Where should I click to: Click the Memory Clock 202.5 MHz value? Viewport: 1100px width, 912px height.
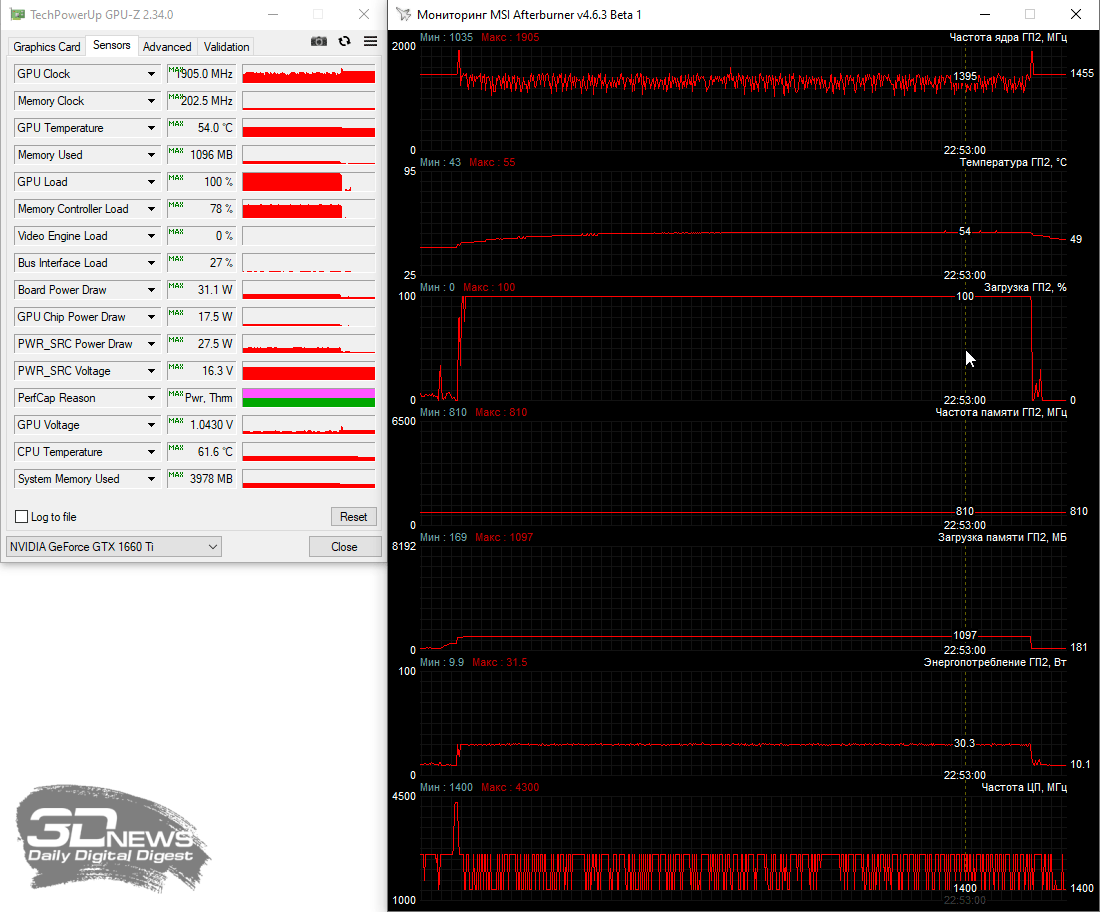pos(202,101)
